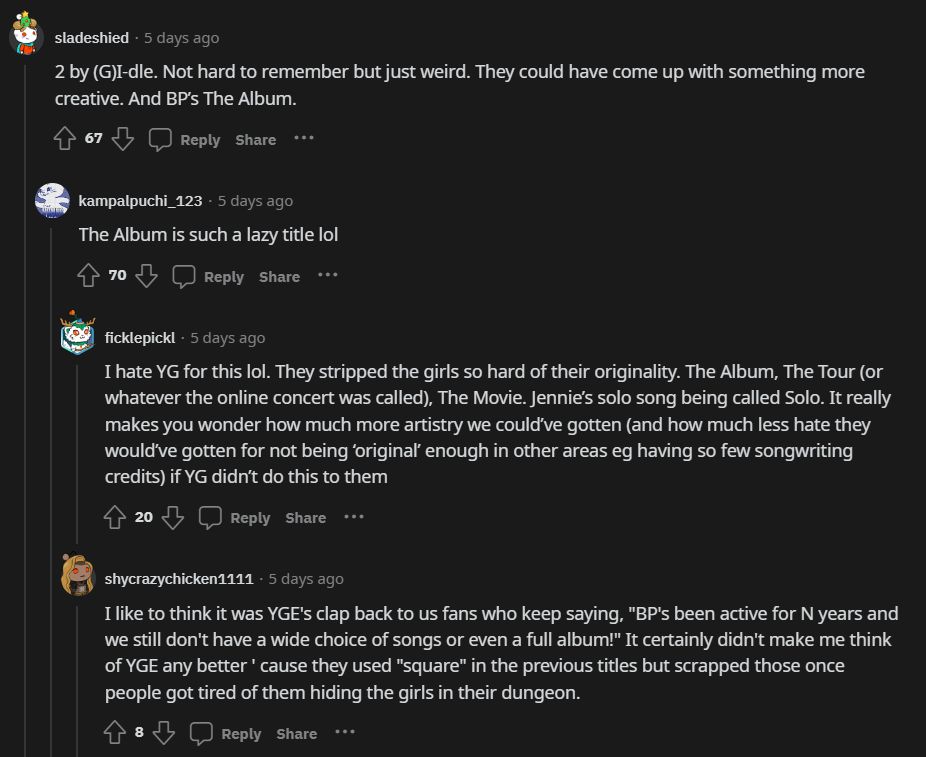Upvote kampalpuchi_123's lazy title comment
Viewport: 926px width, 757px height.
coord(89,276)
